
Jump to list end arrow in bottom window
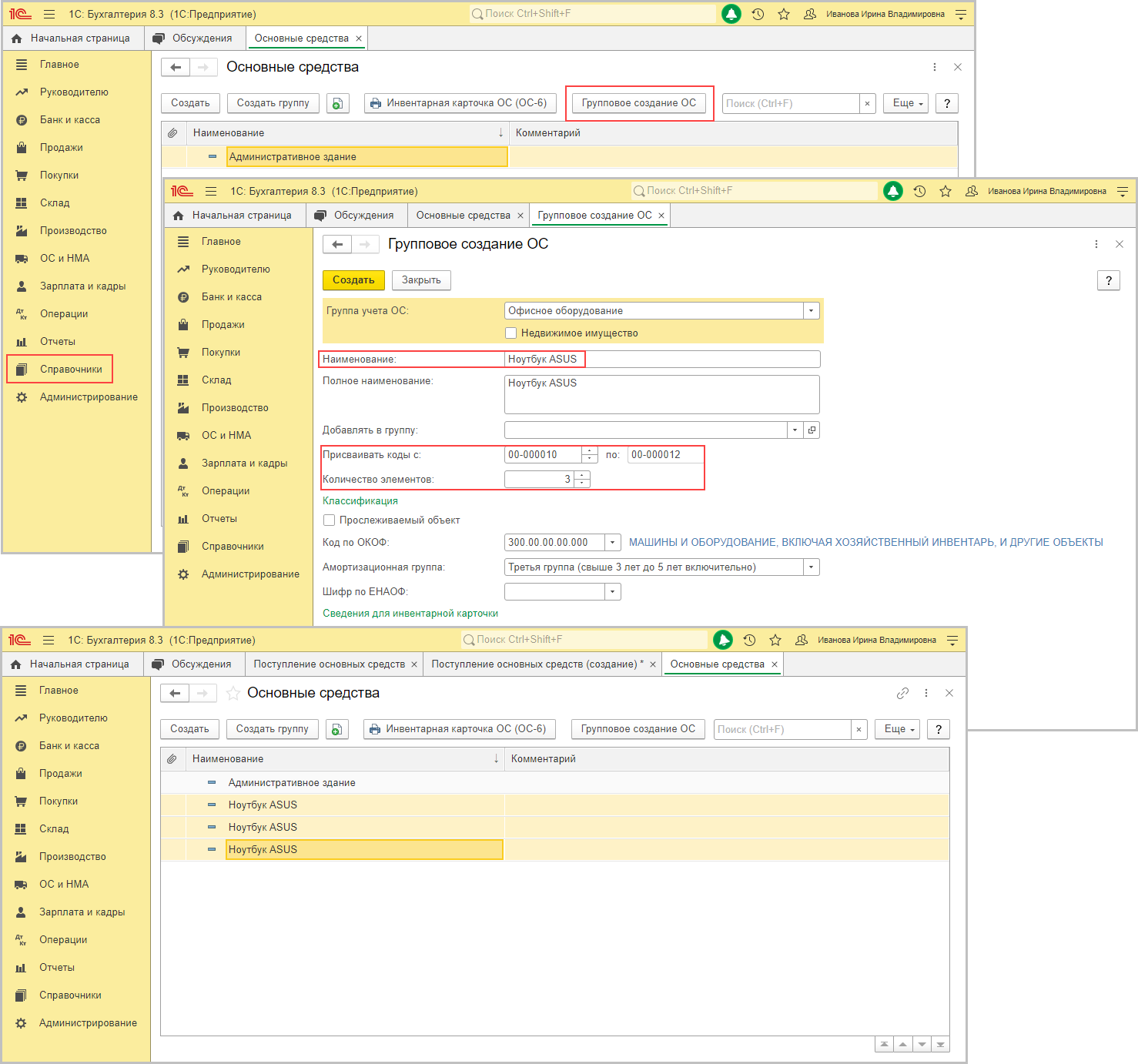940,1044
